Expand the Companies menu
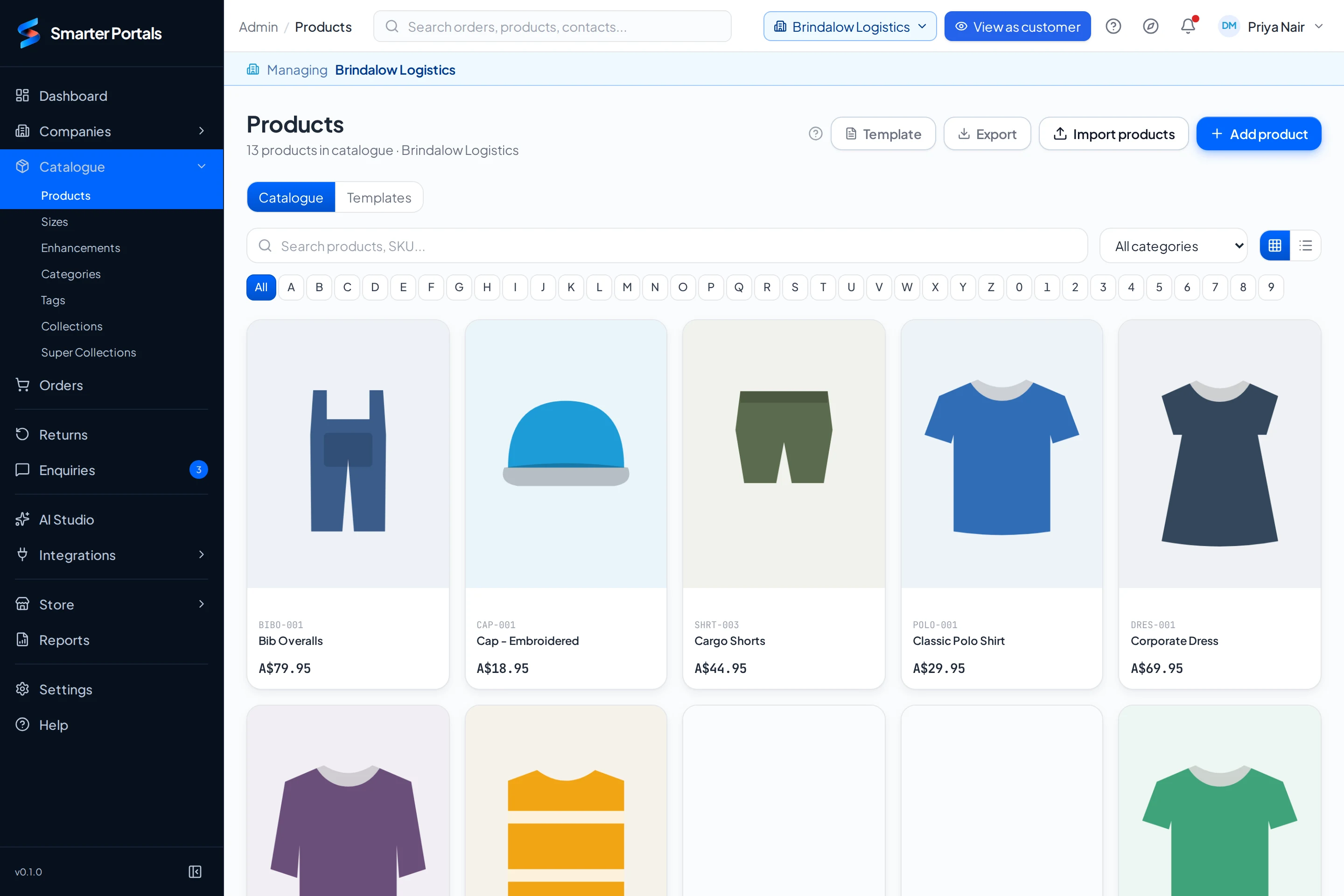The image size is (1344, 896). pyautogui.click(x=112, y=132)
